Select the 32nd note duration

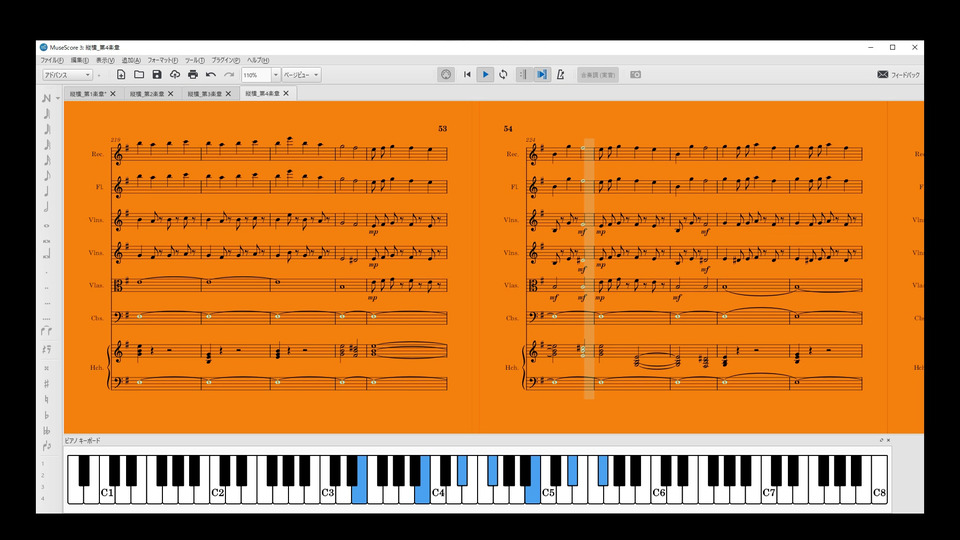47,145
